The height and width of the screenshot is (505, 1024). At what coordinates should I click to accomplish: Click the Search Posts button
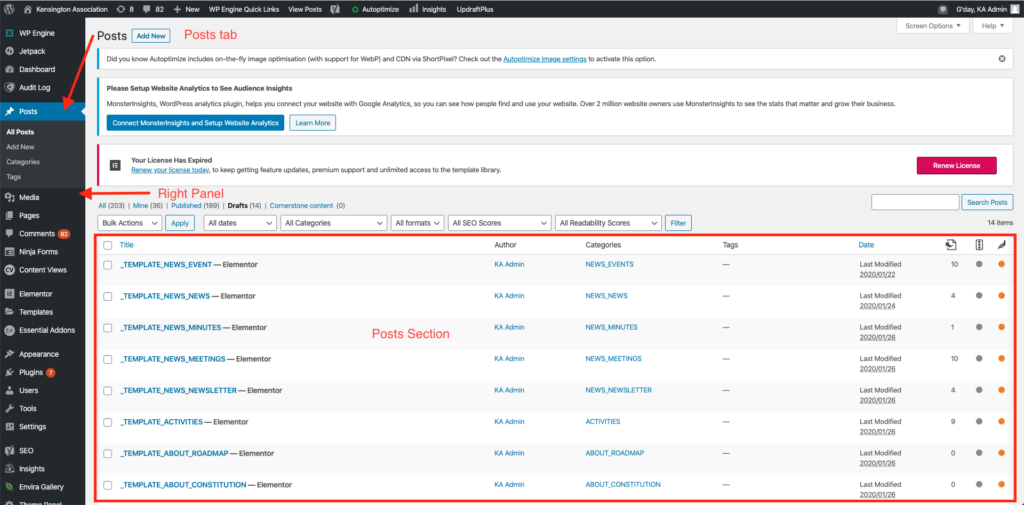pyautogui.click(x=987, y=203)
